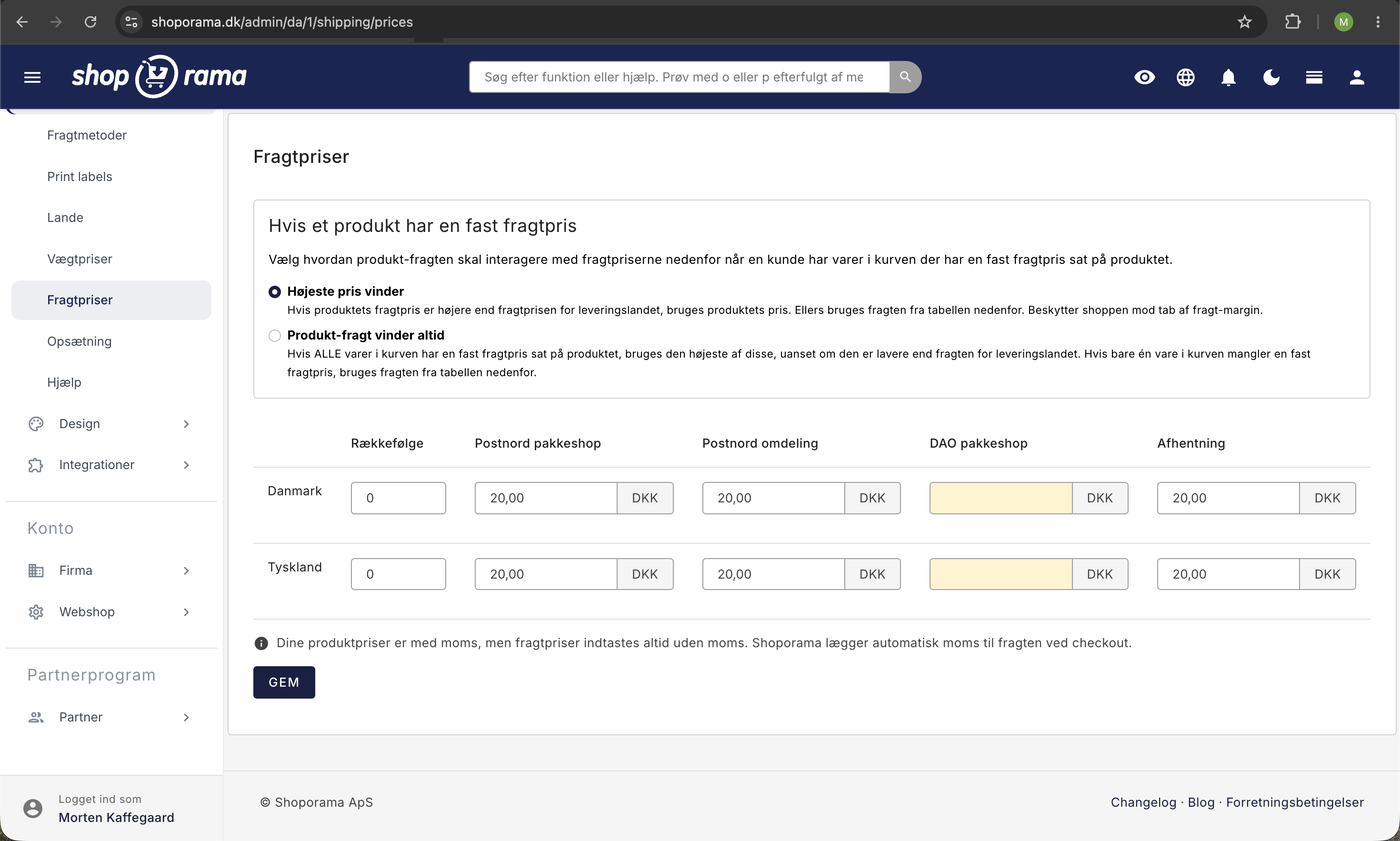Screen dimensions: 1400x841
Task: Open the Changelog footer link
Action: pyautogui.click(x=1143, y=802)
